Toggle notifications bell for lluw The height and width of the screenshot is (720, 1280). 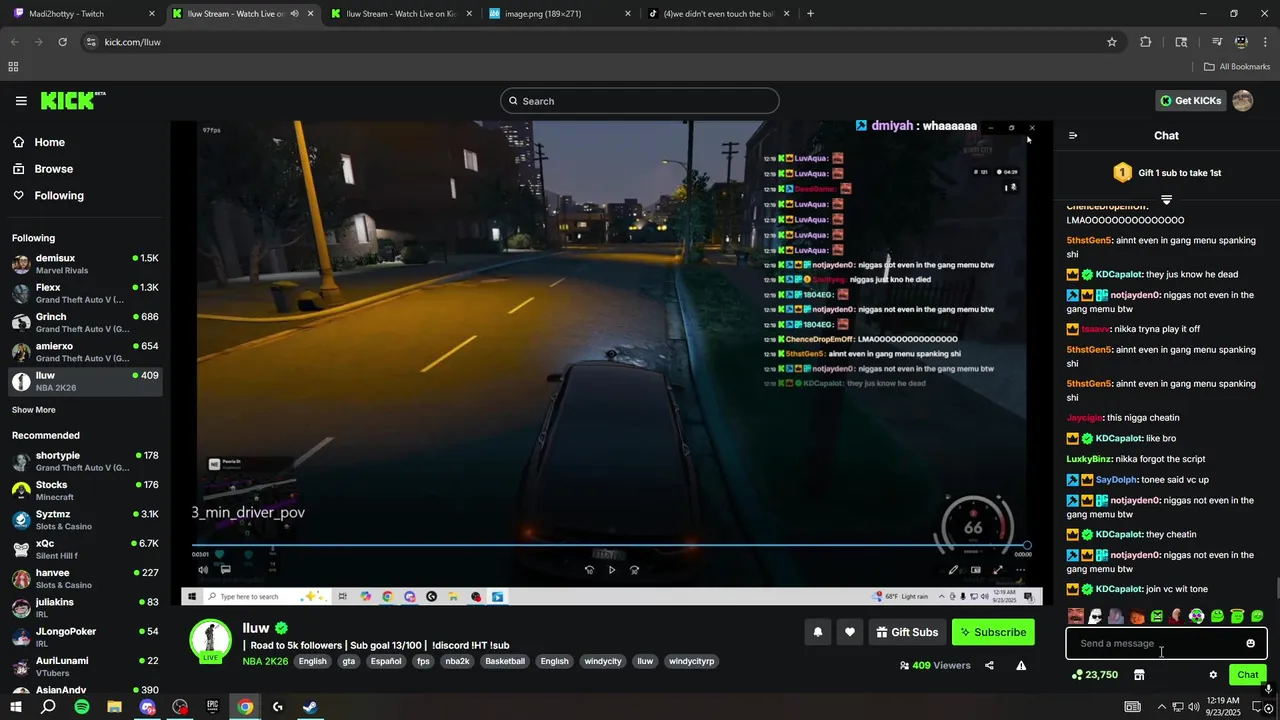pyautogui.click(x=818, y=632)
